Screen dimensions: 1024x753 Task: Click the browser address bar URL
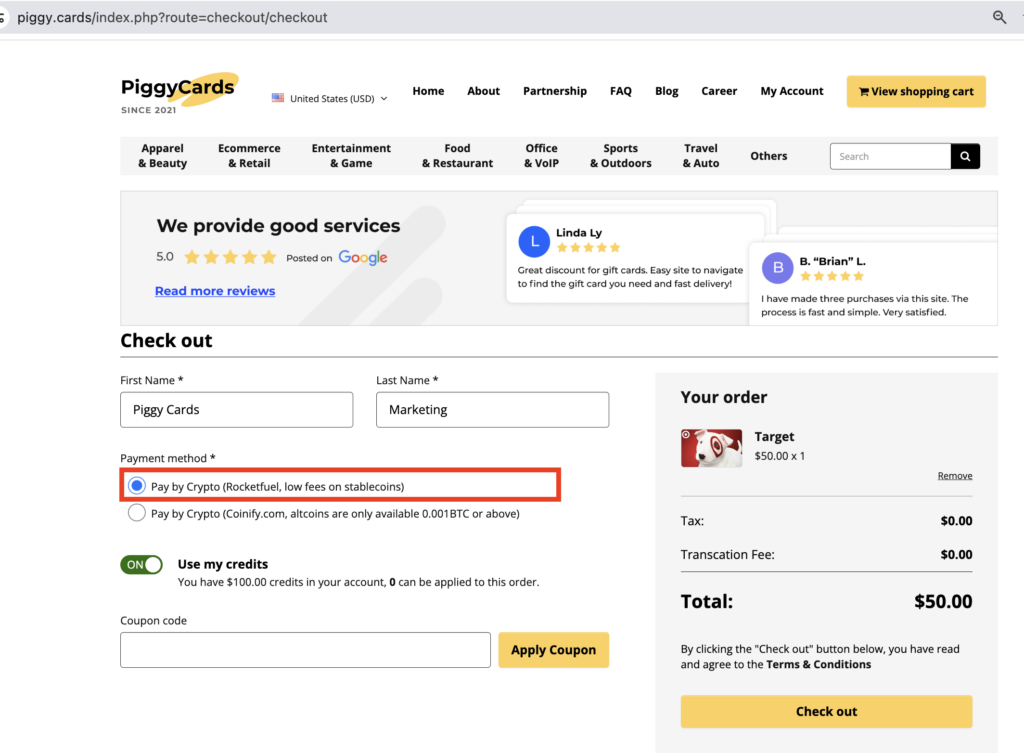coord(172,18)
